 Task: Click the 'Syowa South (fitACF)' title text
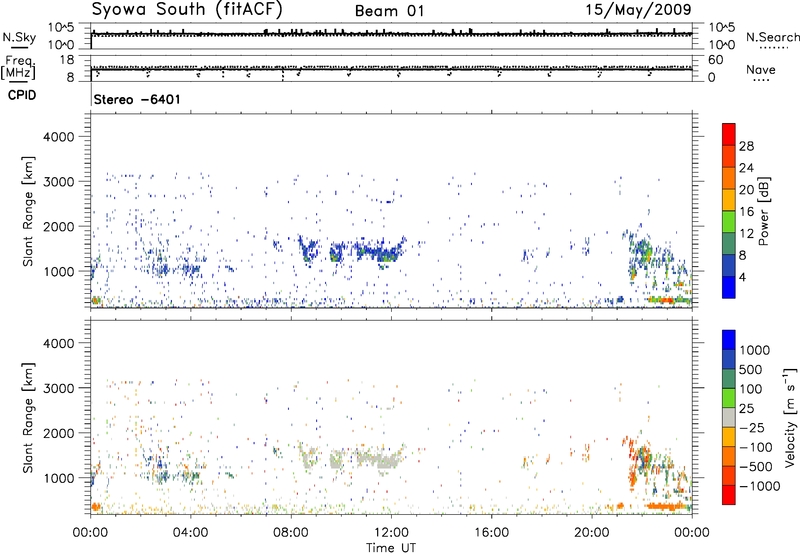(x=187, y=10)
